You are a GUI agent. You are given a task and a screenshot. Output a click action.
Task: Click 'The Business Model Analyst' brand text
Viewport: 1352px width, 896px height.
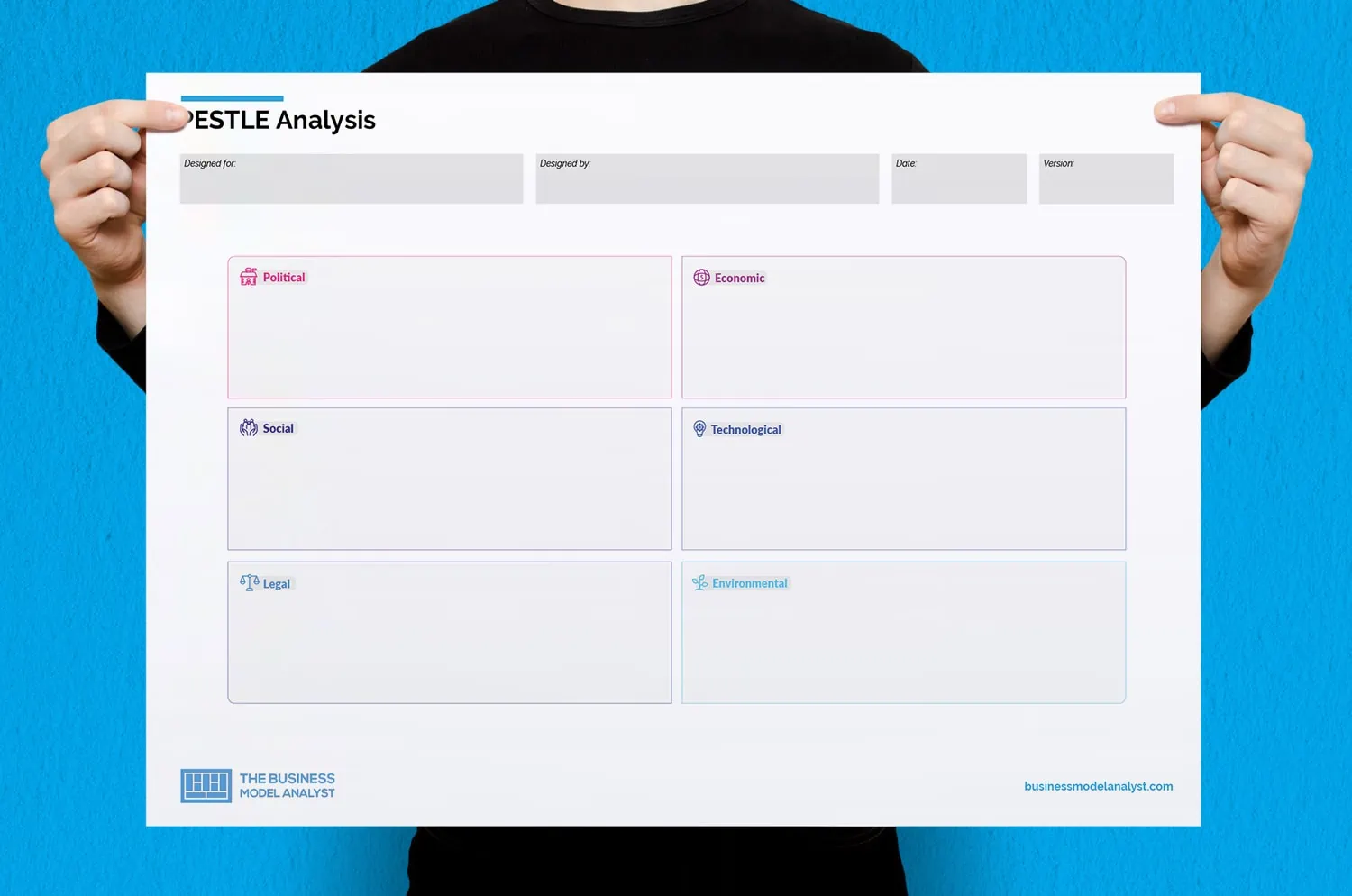[287, 785]
